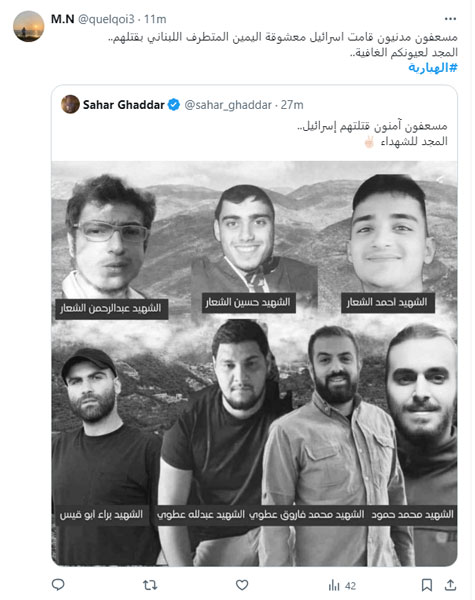Open M.N profile avatar picture
The image size is (475, 600).
coord(29,26)
